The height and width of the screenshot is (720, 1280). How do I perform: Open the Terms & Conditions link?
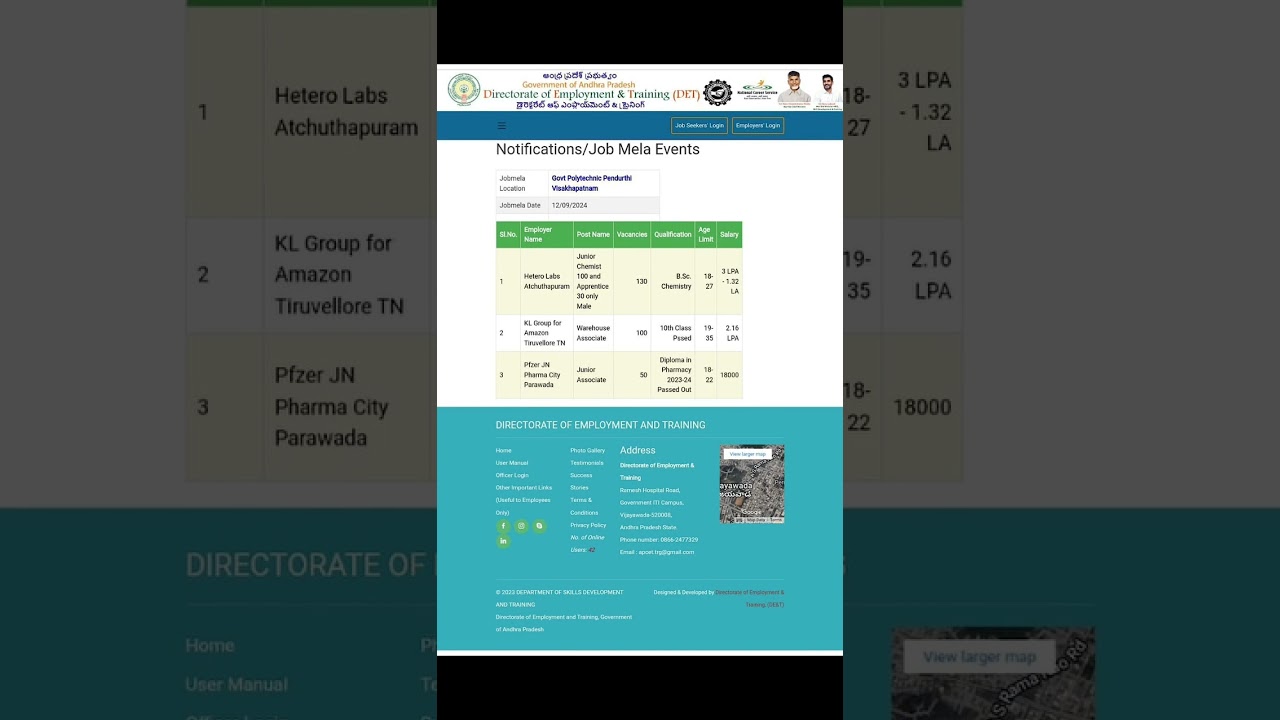(x=584, y=507)
